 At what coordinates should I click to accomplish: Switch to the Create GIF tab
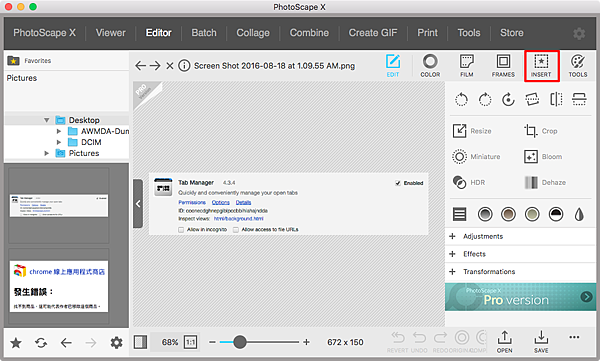[x=373, y=33]
